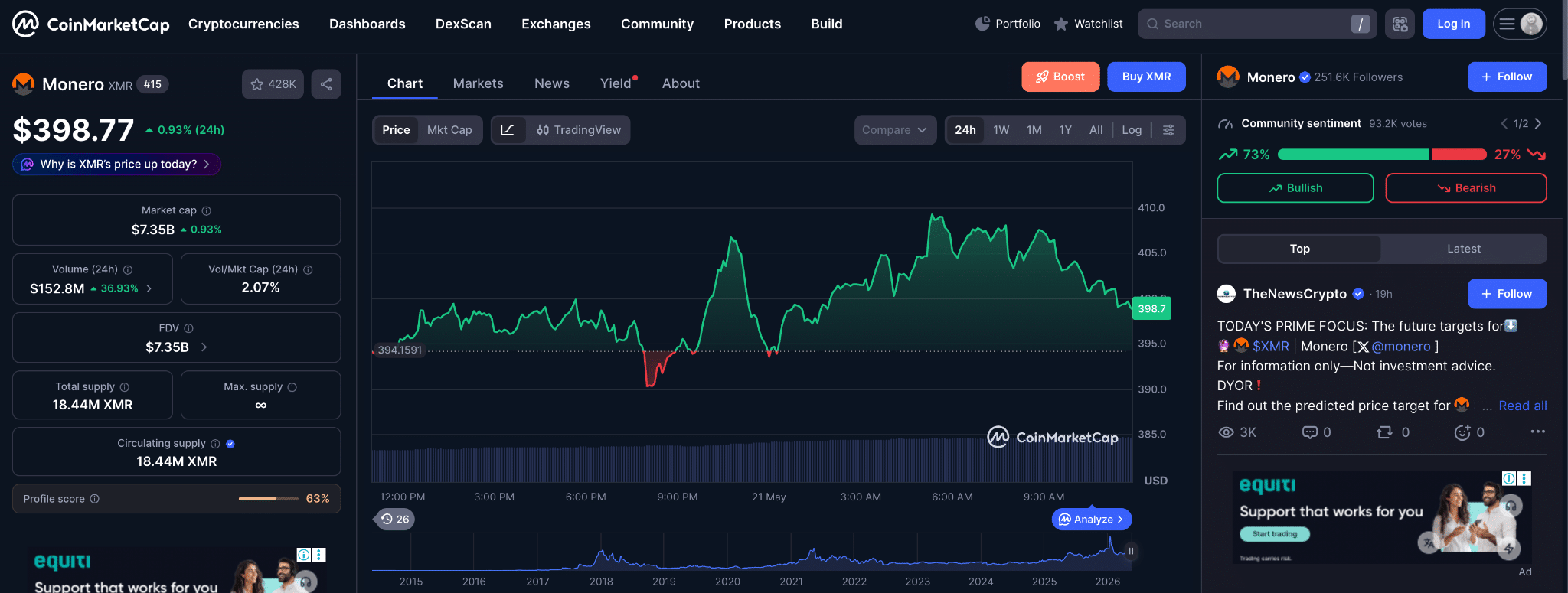Open the About tab

tap(681, 83)
